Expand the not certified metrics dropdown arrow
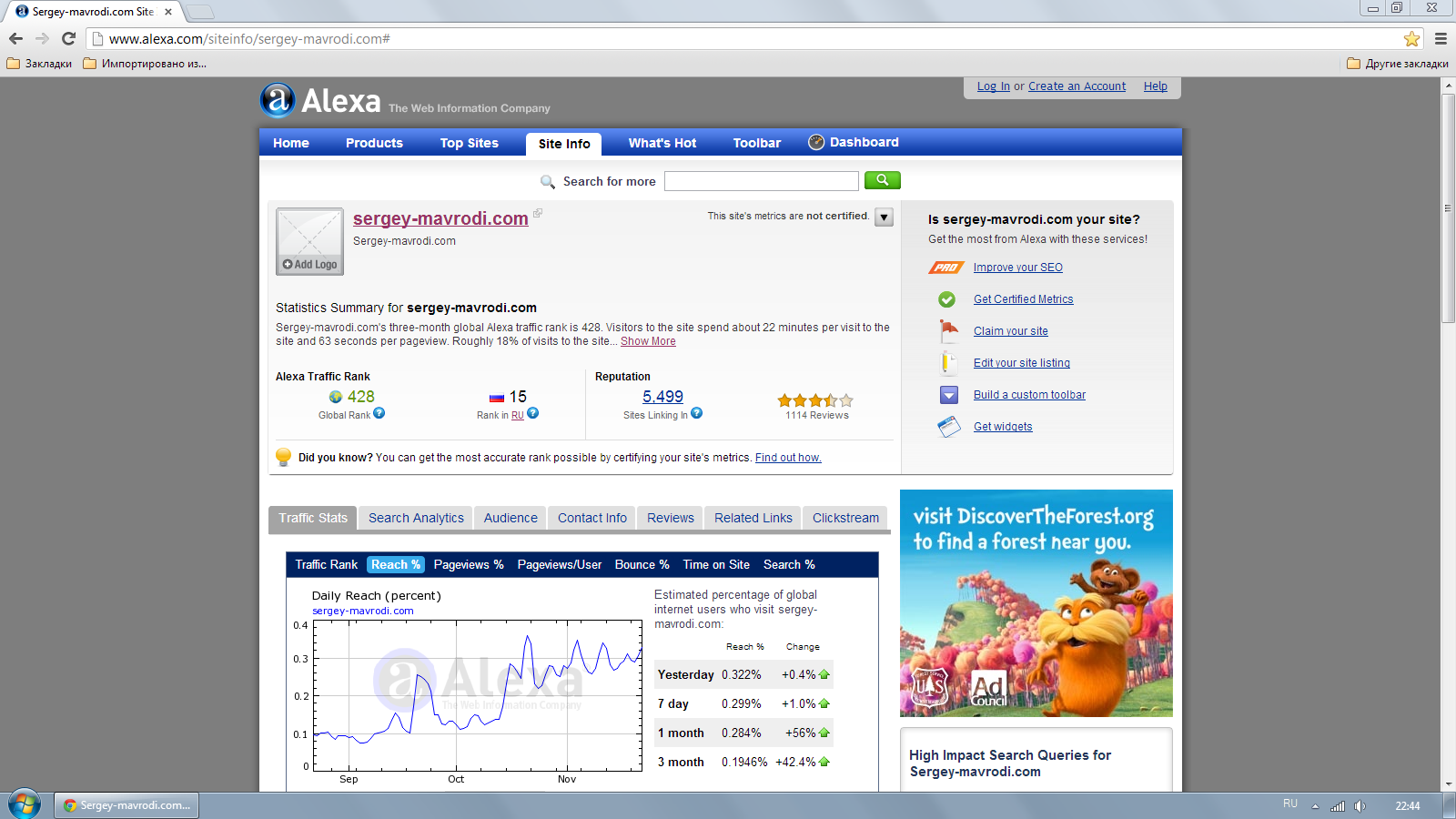This screenshot has width=1456, height=819. (x=884, y=217)
